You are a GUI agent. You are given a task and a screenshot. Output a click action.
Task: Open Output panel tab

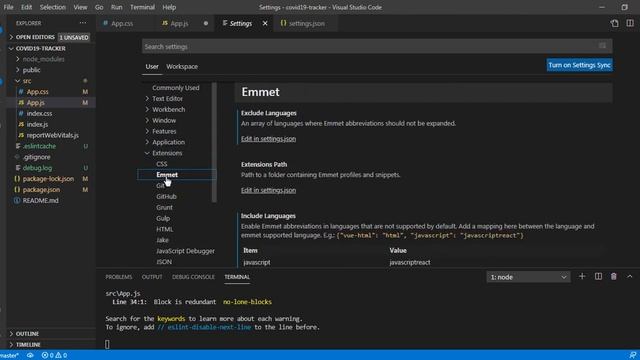coord(152,277)
